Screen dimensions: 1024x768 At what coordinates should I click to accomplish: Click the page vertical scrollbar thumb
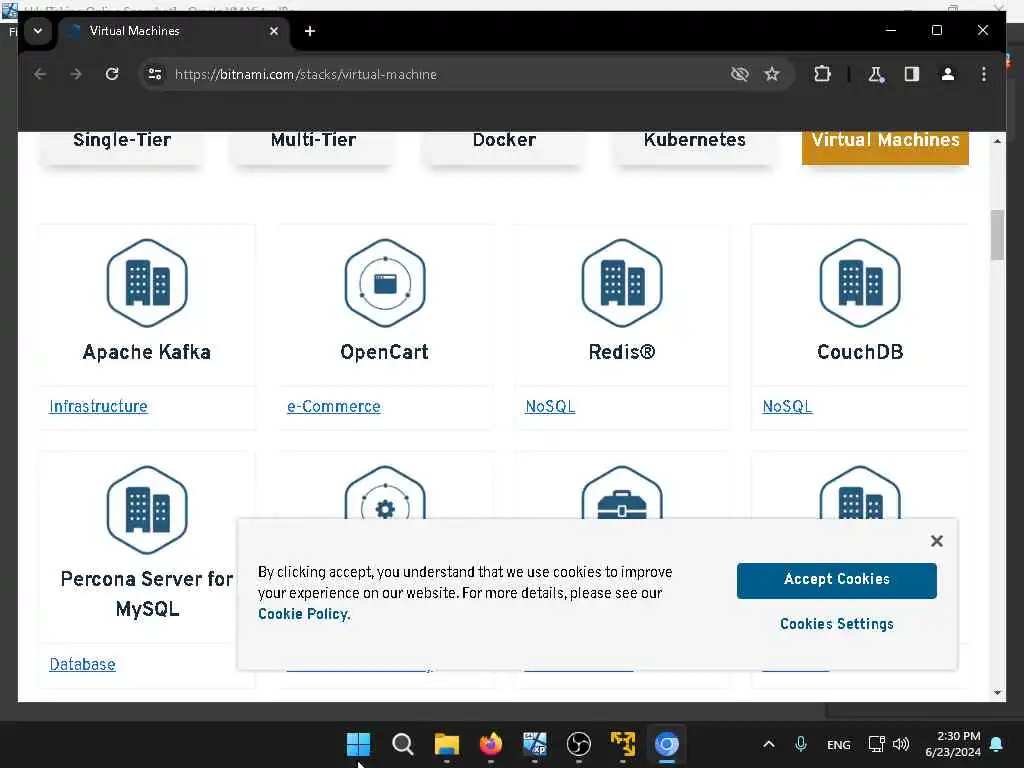[997, 235]
